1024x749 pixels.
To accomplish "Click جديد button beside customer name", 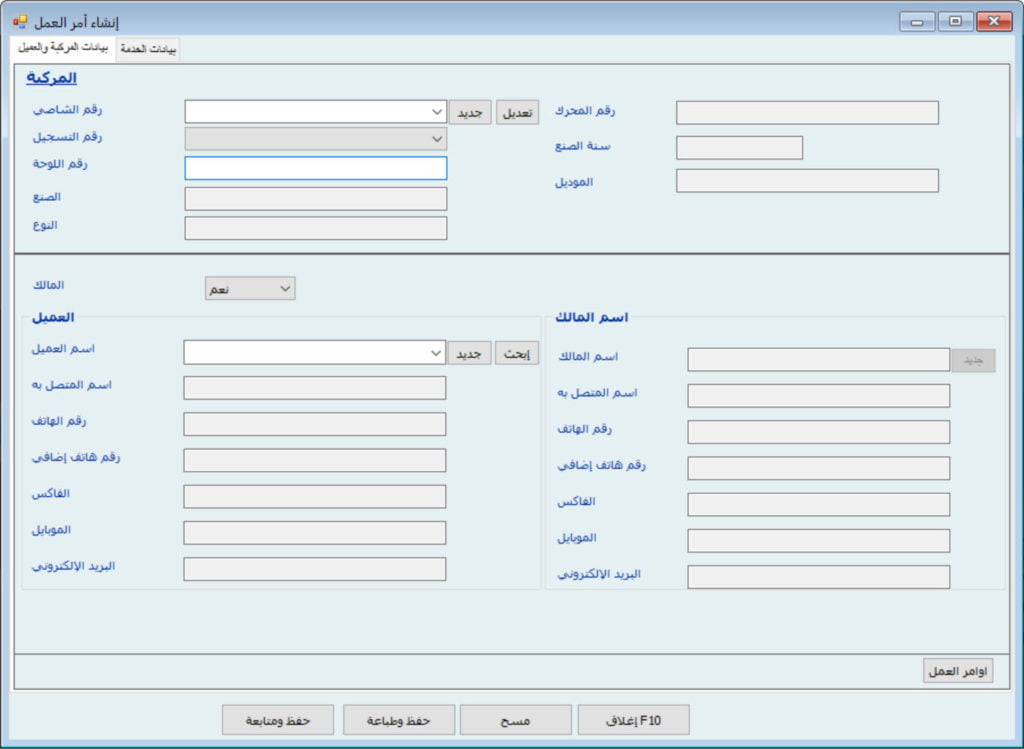I will 469,353.
